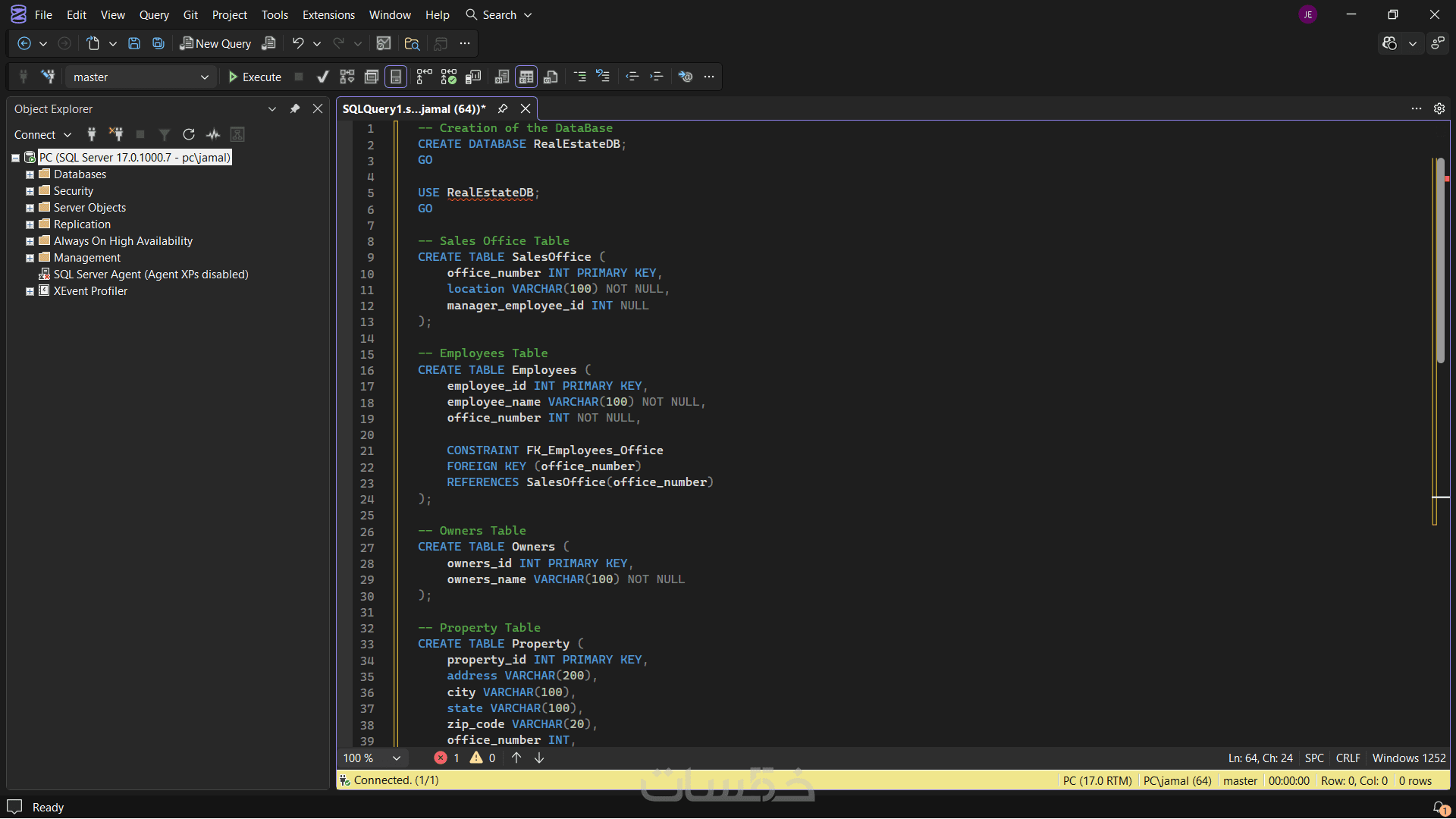
Task: Click the Save file icon
Action: (x=134, y=43)
